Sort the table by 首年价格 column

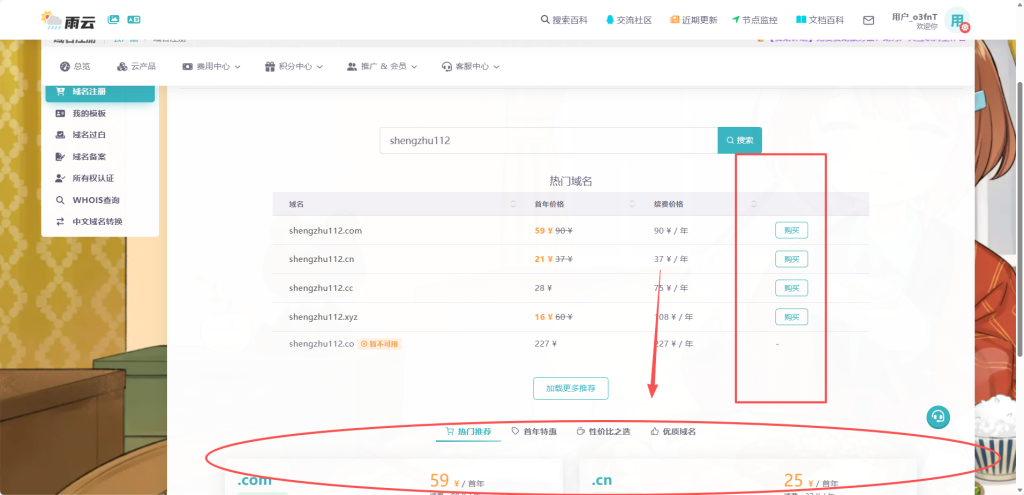point(552,204)
